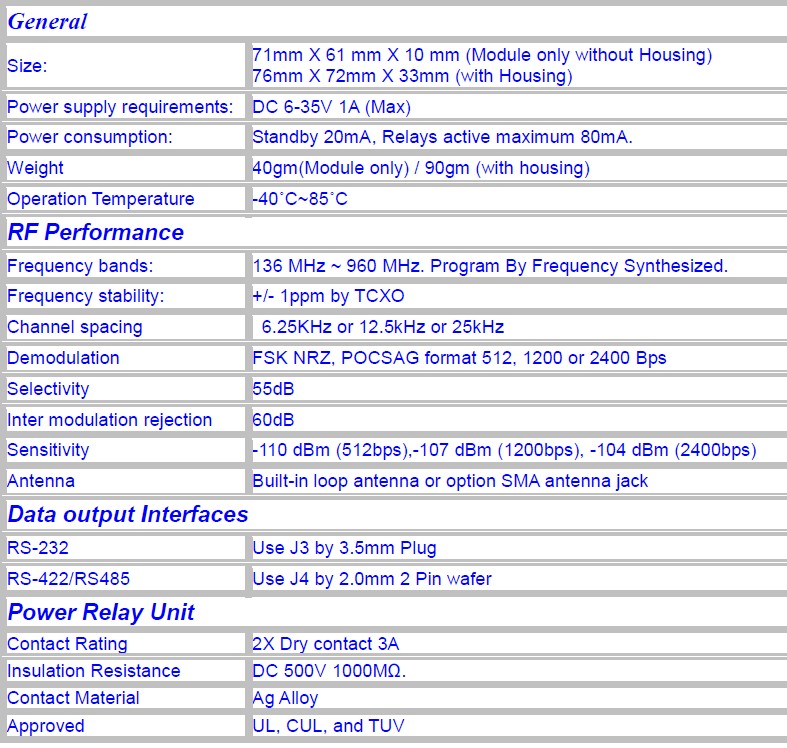
Task: Select 'Standby 20mA, Relays active maximum 80mA.' value
Action: 442,137
